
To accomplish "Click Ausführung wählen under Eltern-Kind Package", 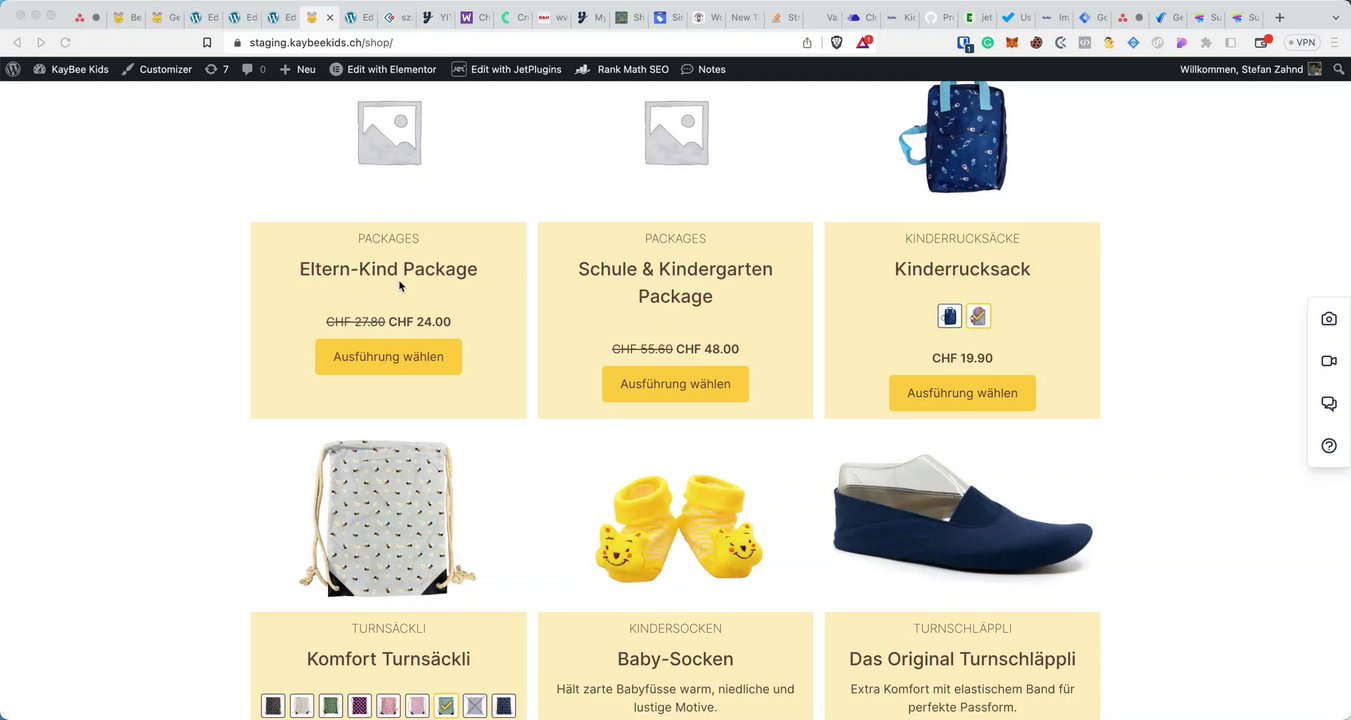I will [388, 357].
